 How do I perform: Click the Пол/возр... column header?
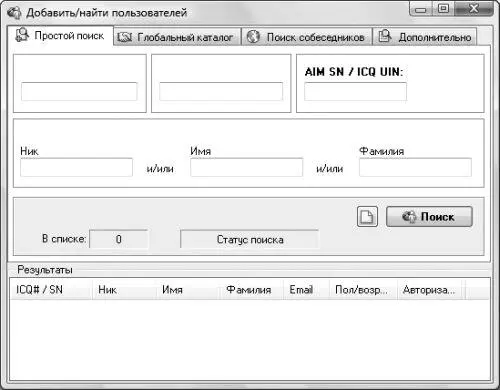363,290
